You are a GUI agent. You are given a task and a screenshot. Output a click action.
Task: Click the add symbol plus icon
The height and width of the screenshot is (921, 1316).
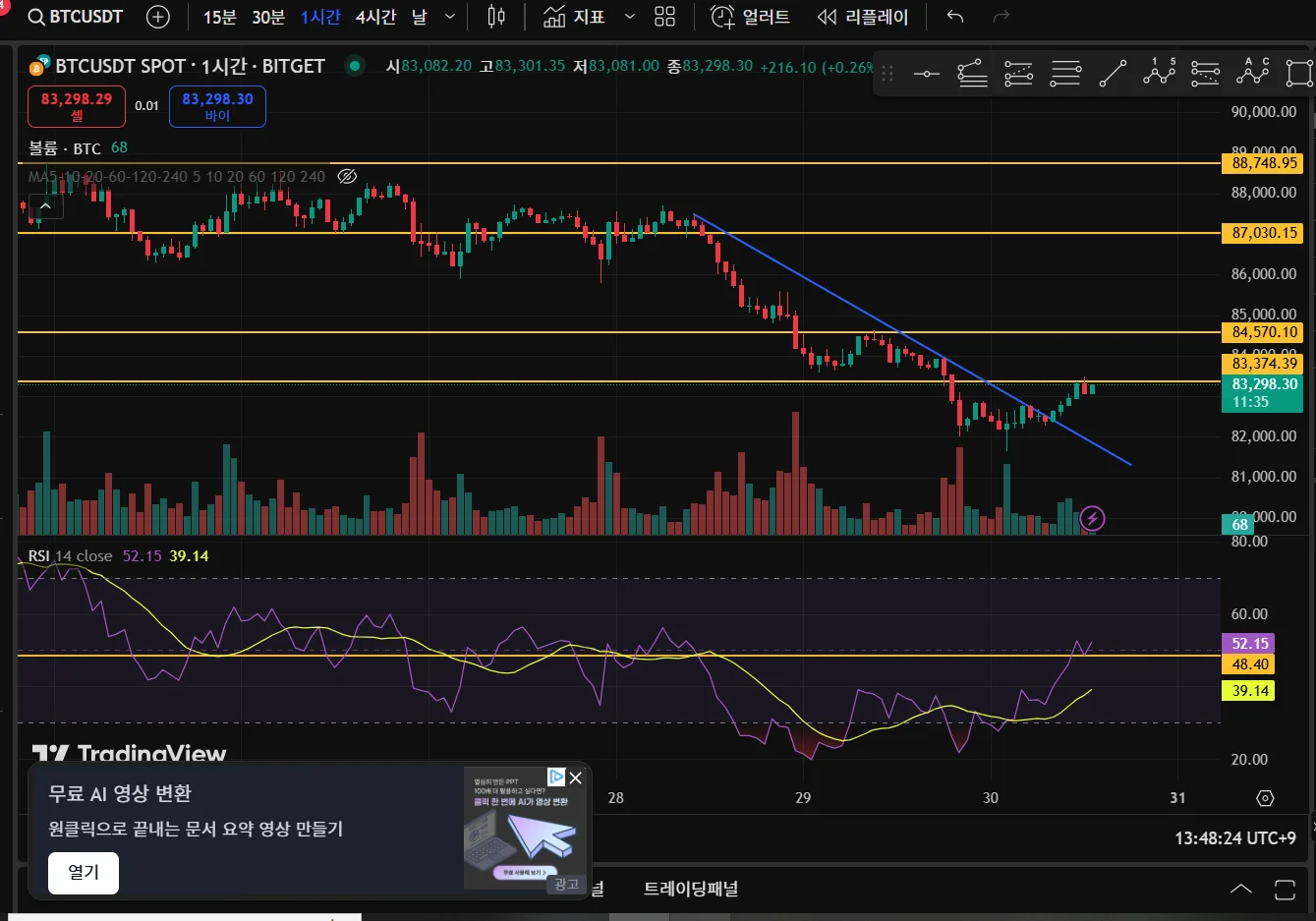[157, 17]
